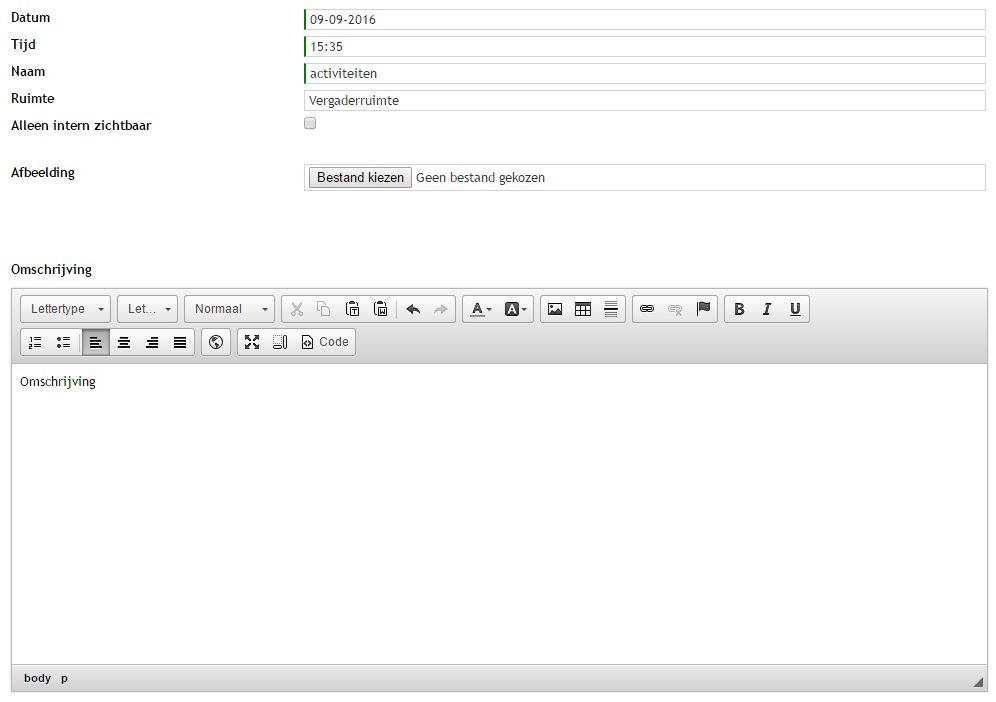Toggle underline formatting
This screenshot has height=702, width=996.
[x=795, y=309]
